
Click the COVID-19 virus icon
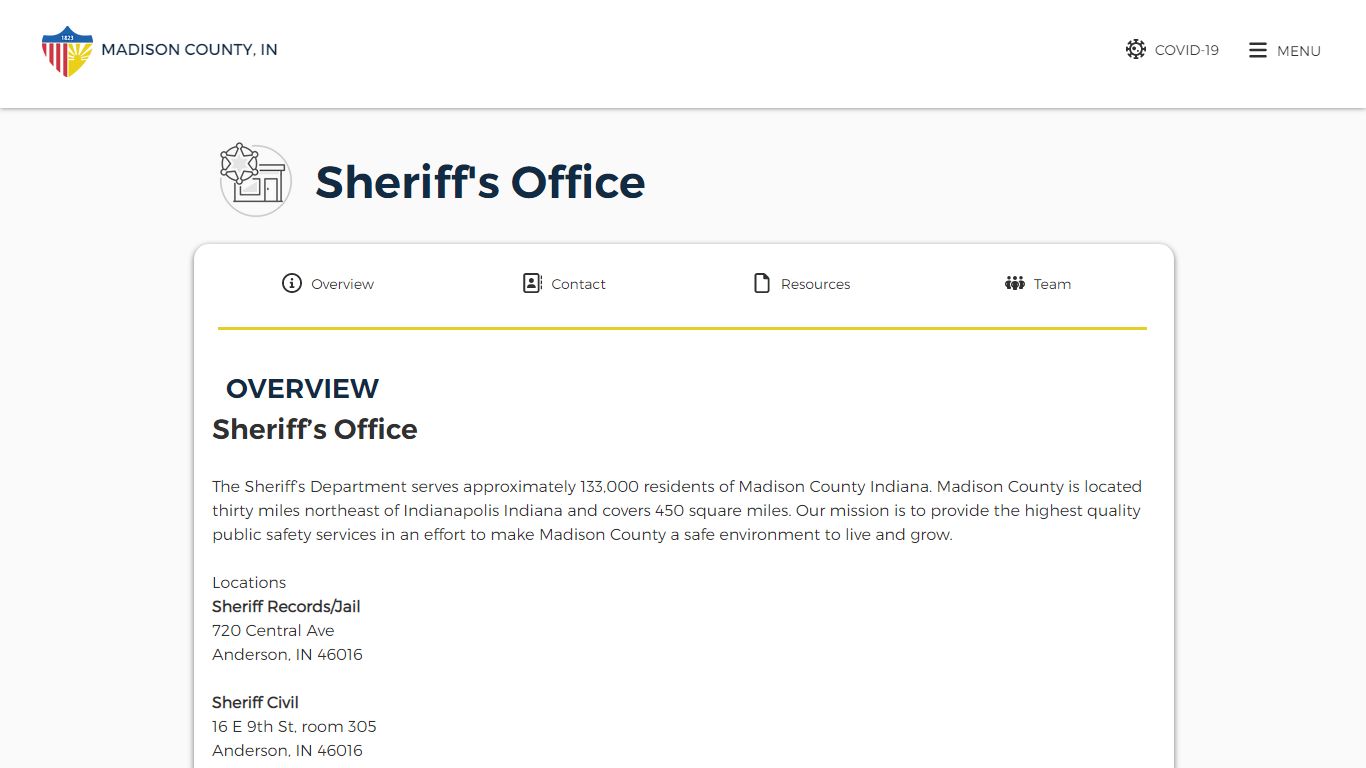[x=1135, y=49]
